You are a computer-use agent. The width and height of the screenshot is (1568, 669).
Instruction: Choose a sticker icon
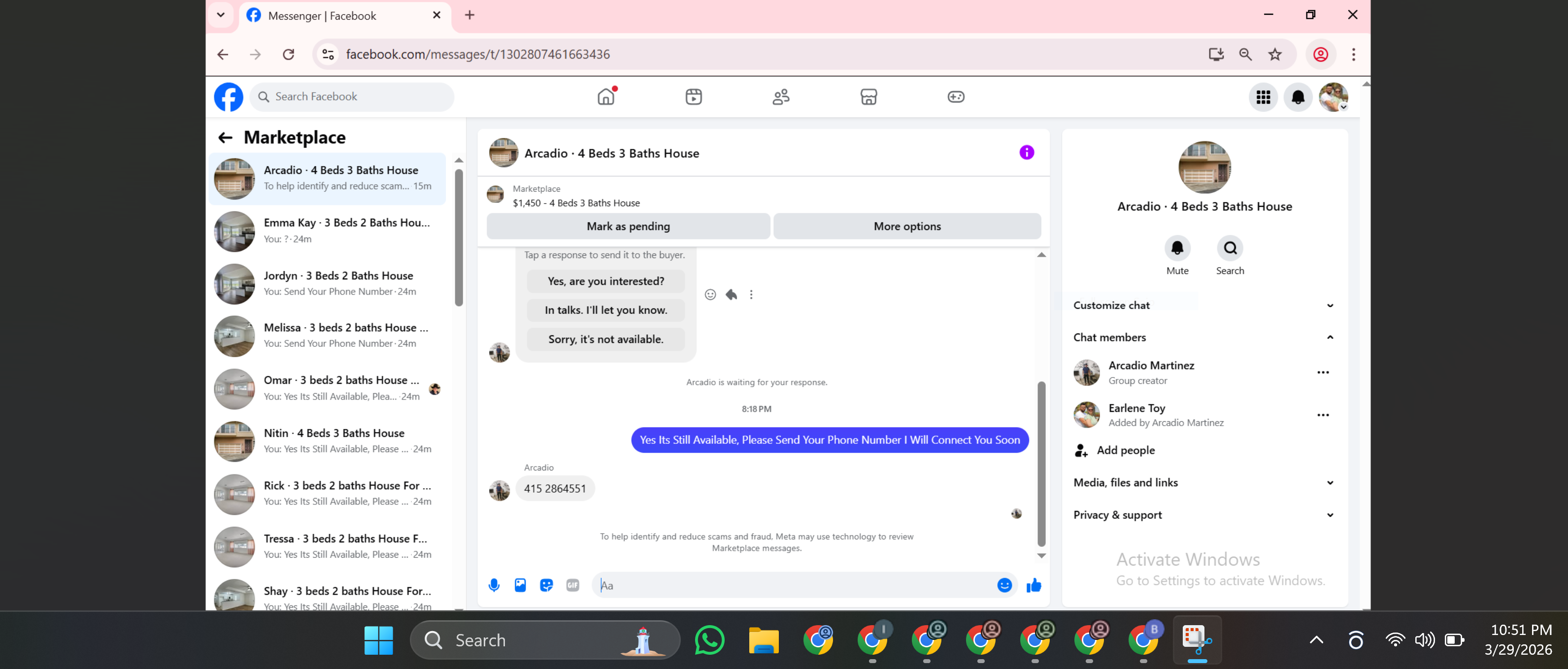(x=546, y=585)
